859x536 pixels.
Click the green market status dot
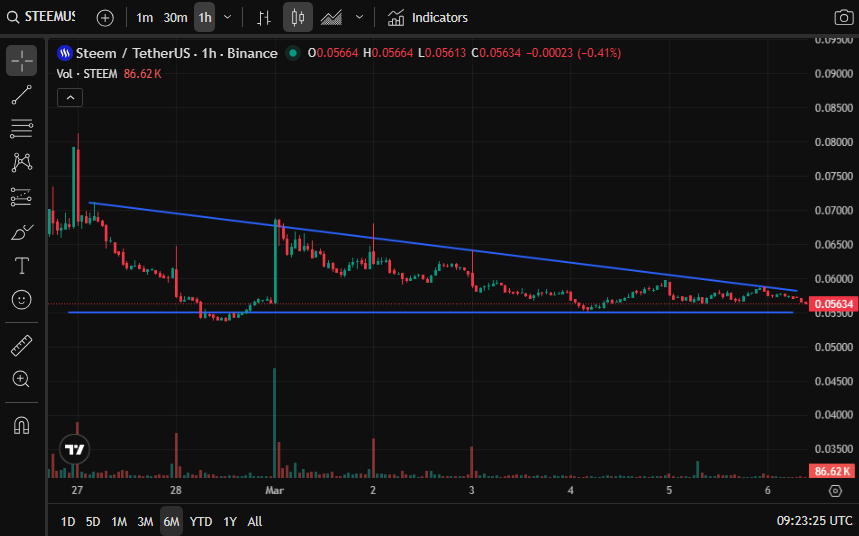coord(293,53)
